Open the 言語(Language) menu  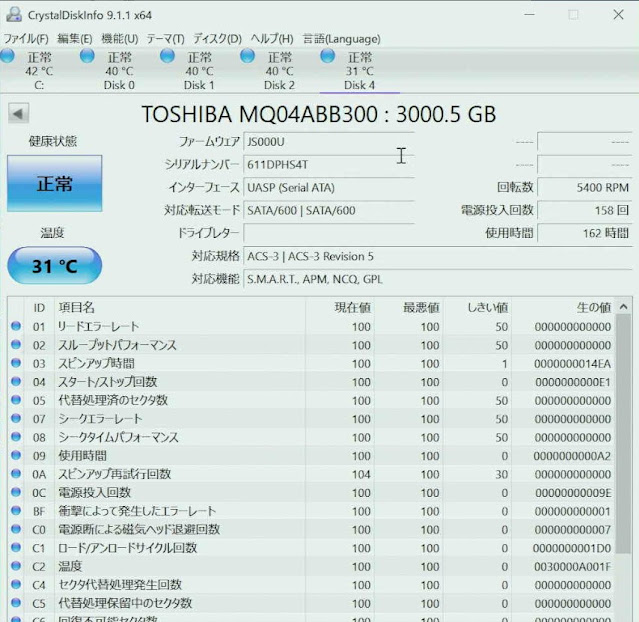(x=342, y=39)
